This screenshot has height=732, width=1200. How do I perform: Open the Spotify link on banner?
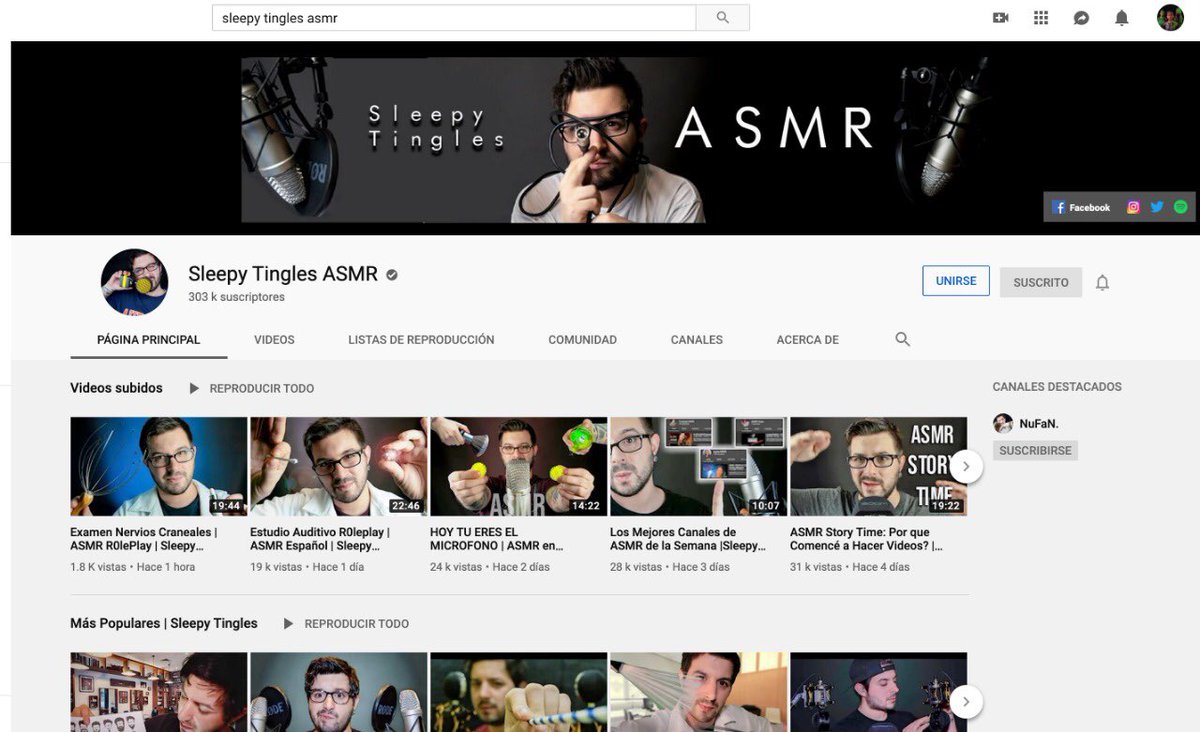point(1180,207)
